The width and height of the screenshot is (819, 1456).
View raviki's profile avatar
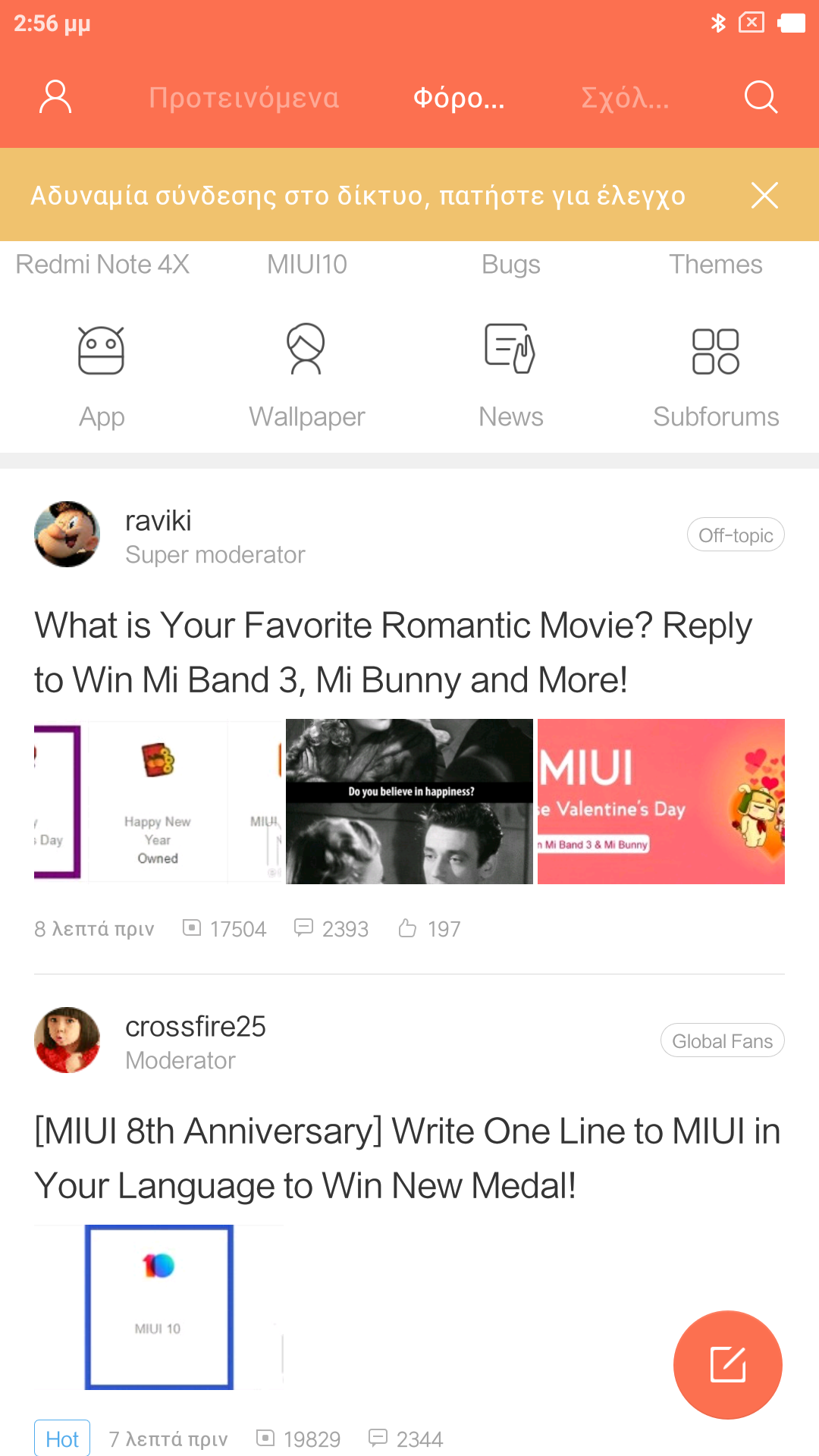[x=67, y=534]
